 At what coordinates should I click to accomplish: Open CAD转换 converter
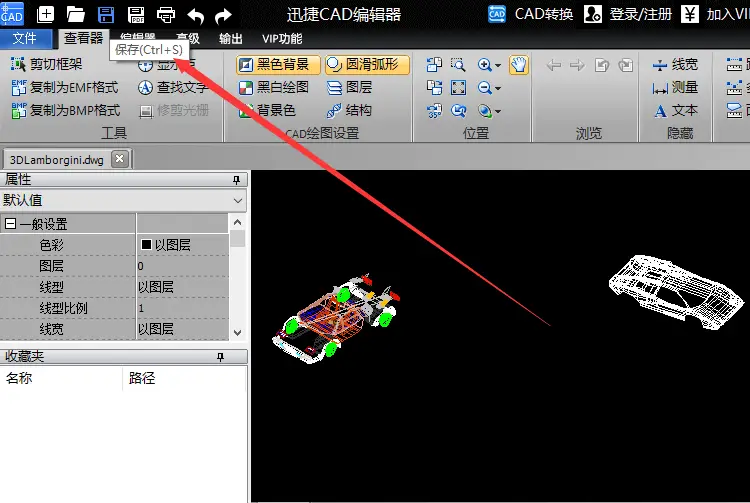tap(530, 14)
